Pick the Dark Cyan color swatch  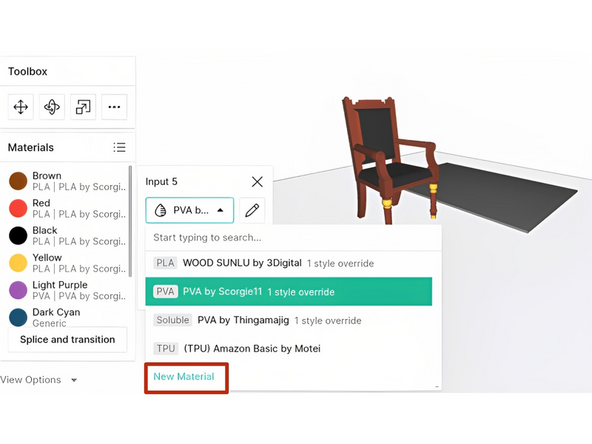(x=18, y=317)
